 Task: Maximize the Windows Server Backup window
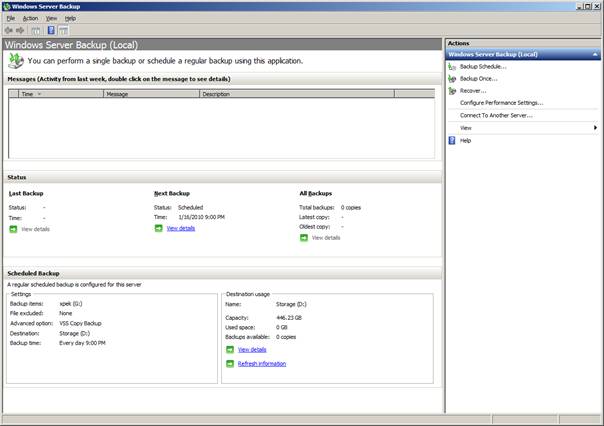pyautogui.click(x=587, y=6)
